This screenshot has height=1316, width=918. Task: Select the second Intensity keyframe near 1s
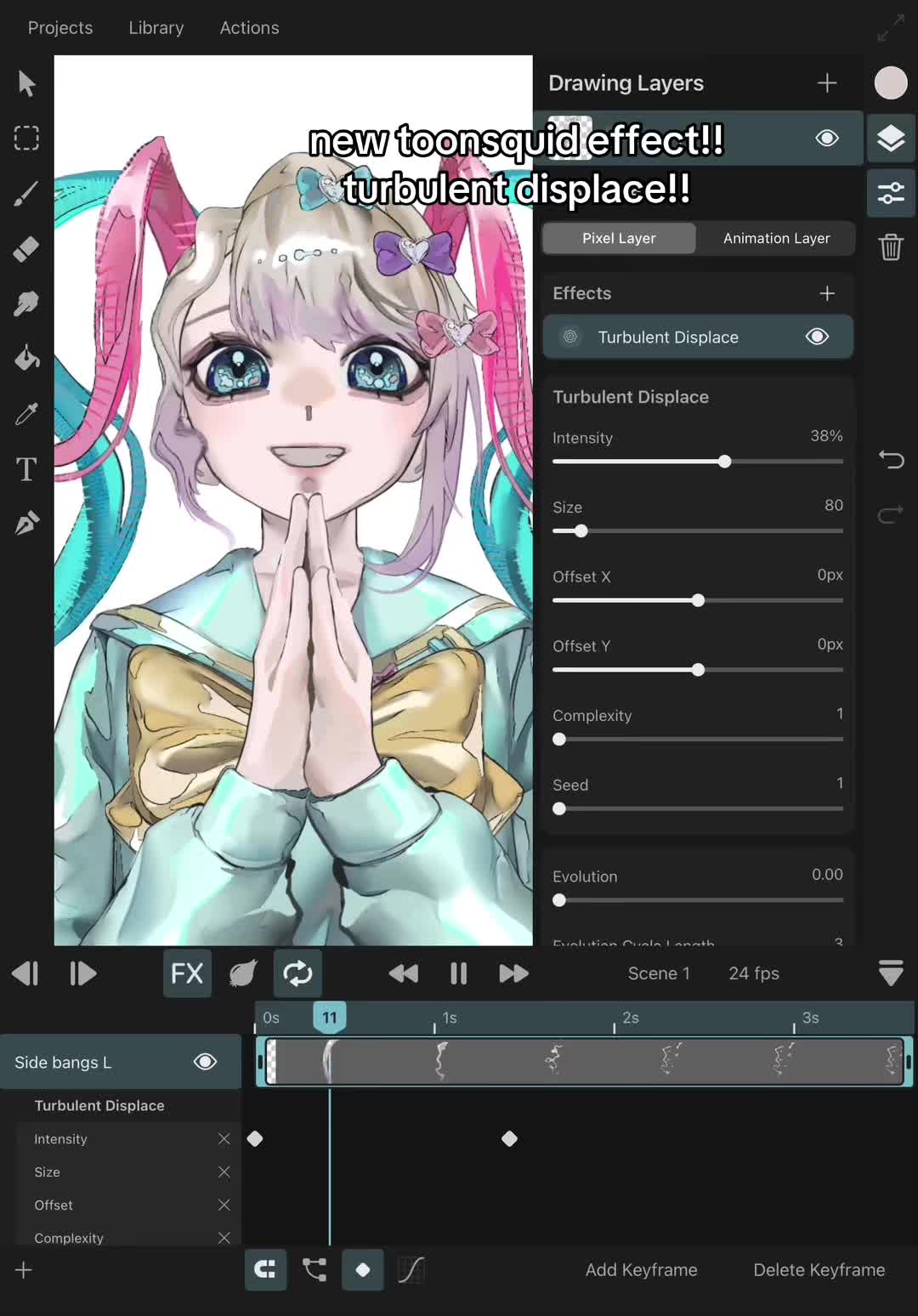(x=509, y=1138)
